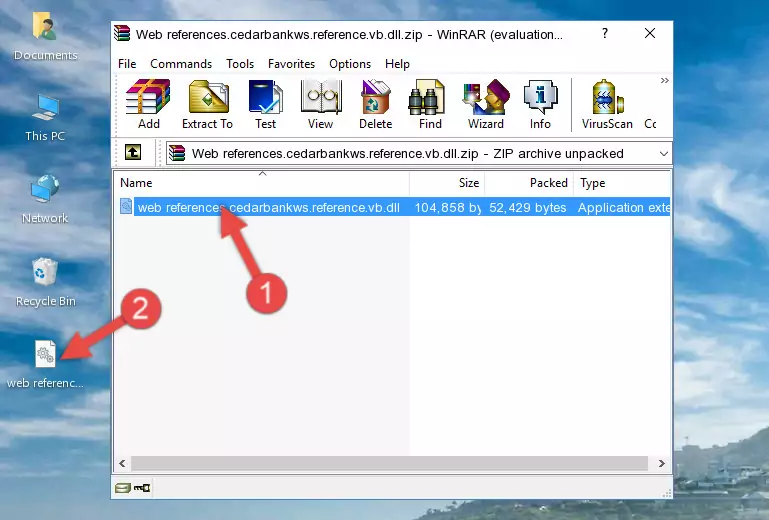Open the View file tool
This screenshot has height=520, width=769.
pos(320,104)
